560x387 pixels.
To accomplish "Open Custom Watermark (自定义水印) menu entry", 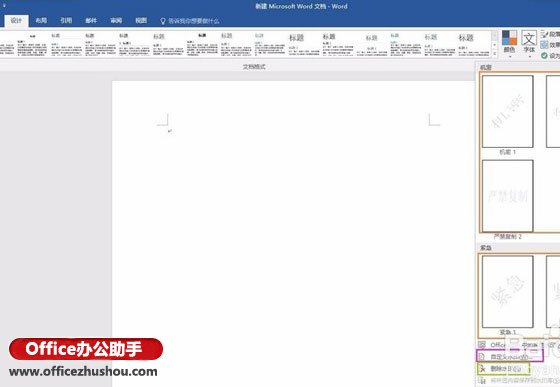I will click(x=510, y=356).
